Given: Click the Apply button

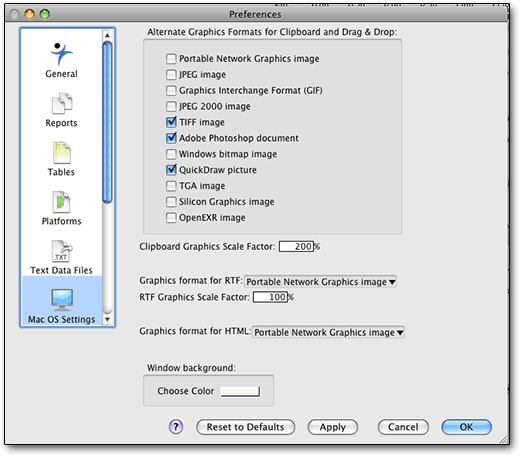Looking at the screenshot, I should (333, 427).
